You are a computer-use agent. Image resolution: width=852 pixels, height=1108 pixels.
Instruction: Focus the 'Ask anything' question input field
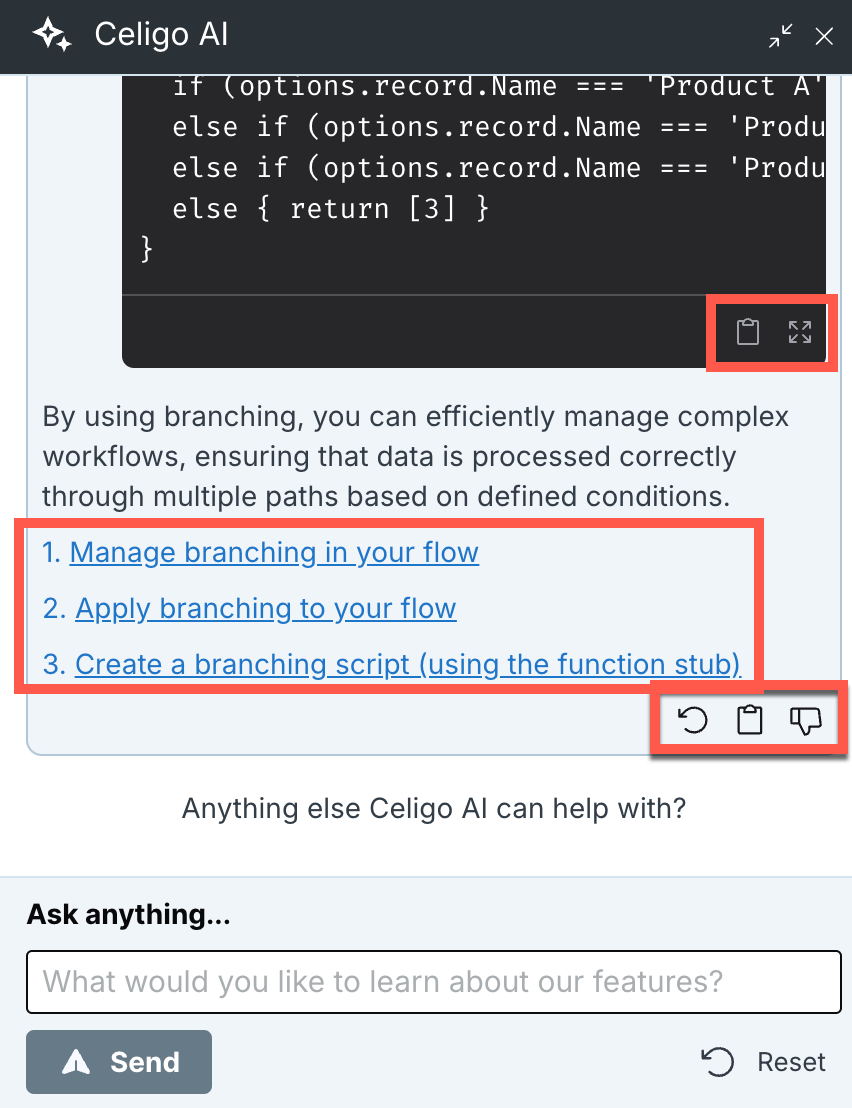tap(434, 982)
